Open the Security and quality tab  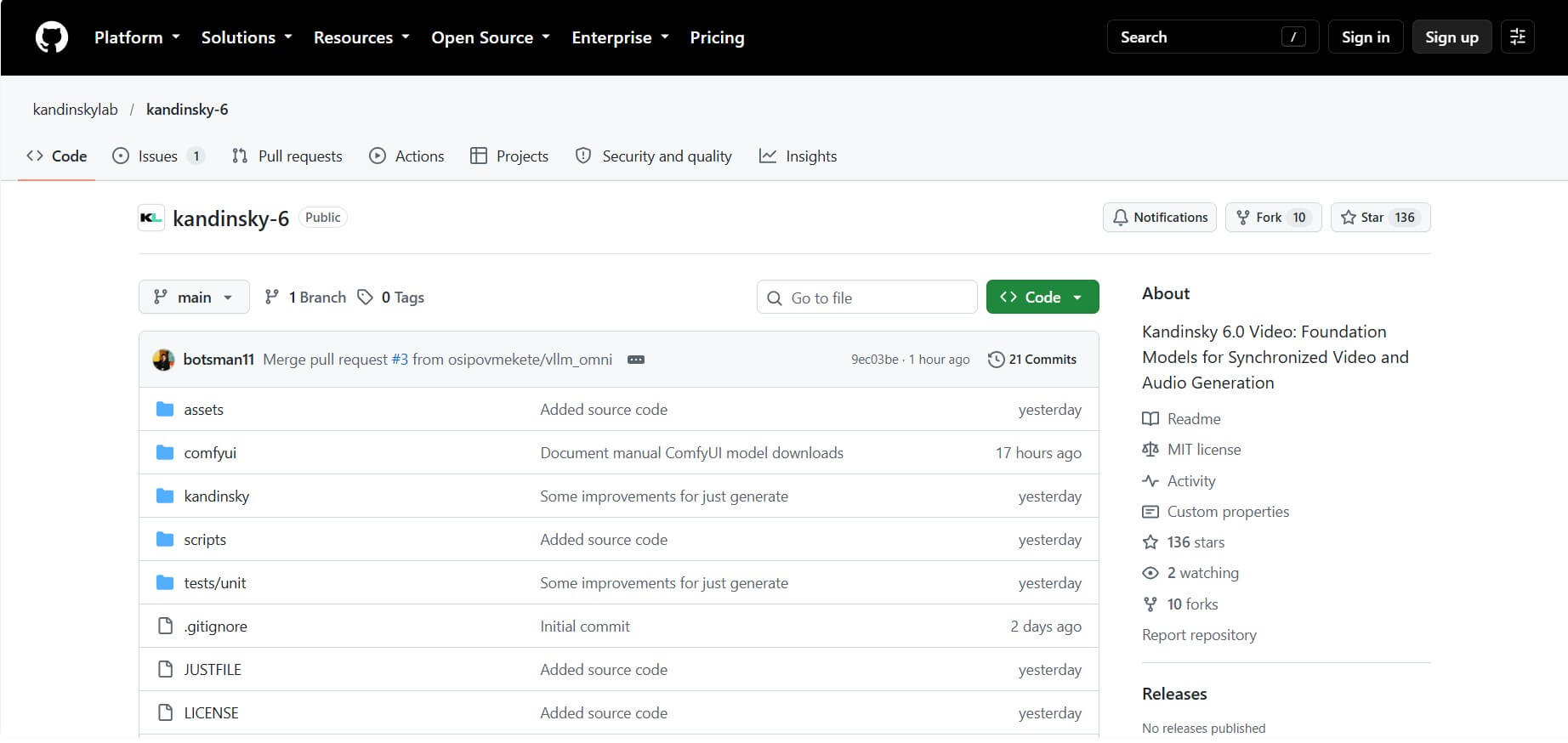pos(654,156)
